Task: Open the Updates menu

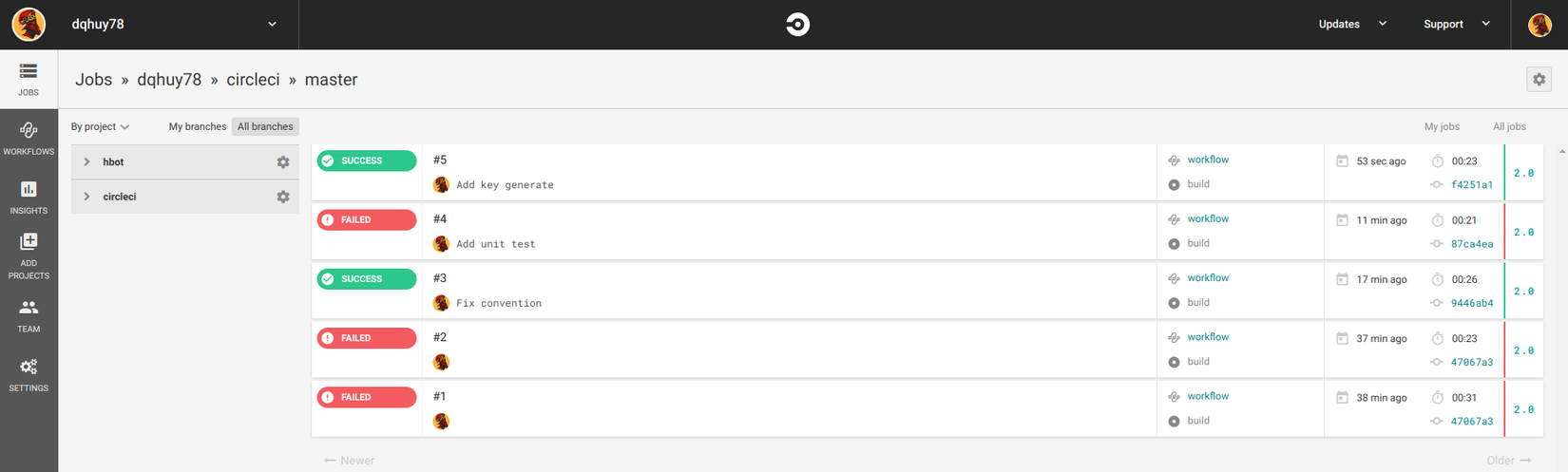Action: coord(1351,25)
